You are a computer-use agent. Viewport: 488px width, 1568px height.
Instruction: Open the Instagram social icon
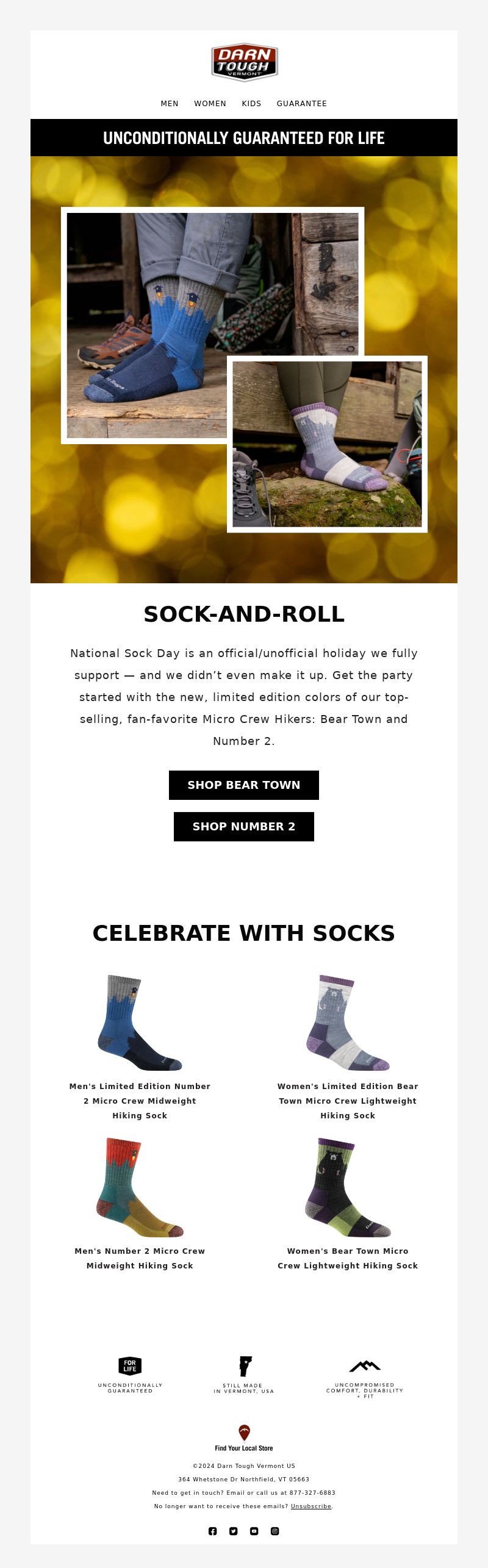point(275,1531)
